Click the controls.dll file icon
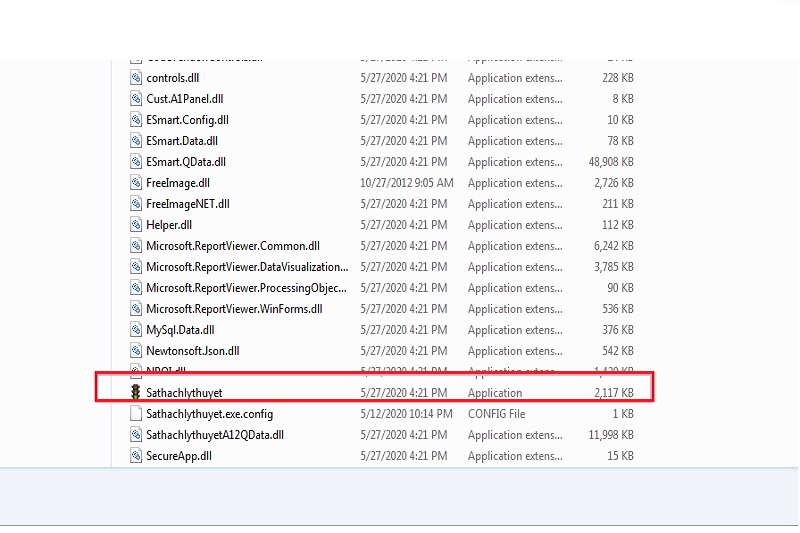Viewport: 800px width, 533px height. click(137, 78)
